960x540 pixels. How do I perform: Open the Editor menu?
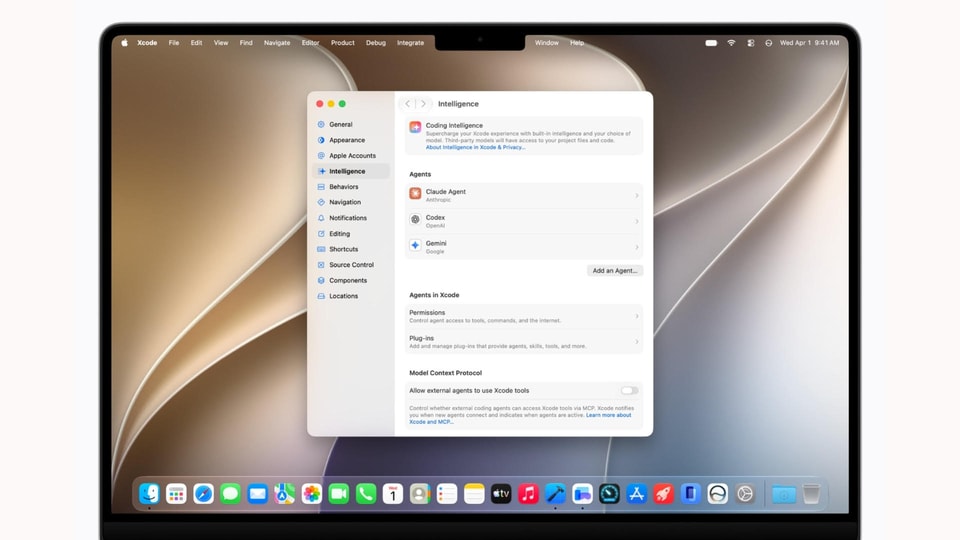[310, 43]
